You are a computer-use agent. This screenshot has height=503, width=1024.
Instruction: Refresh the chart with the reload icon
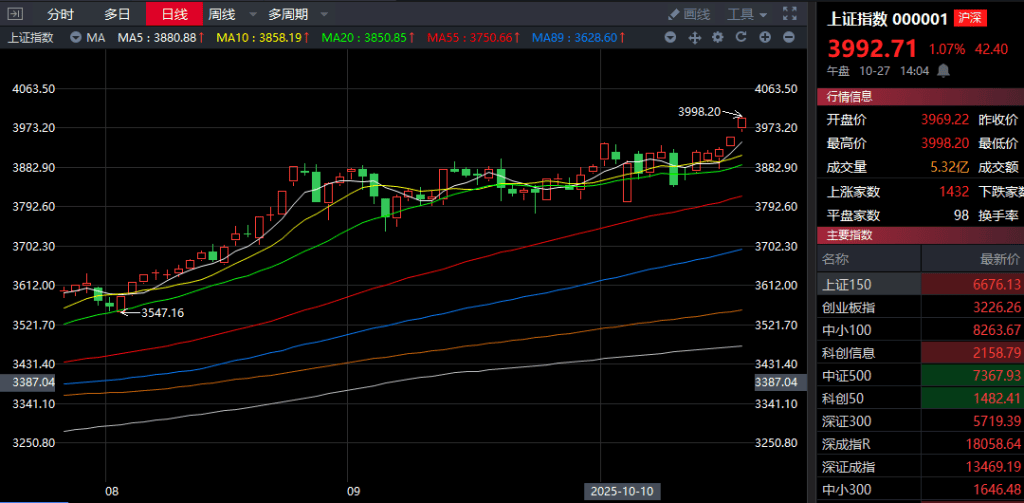(741, 37)
